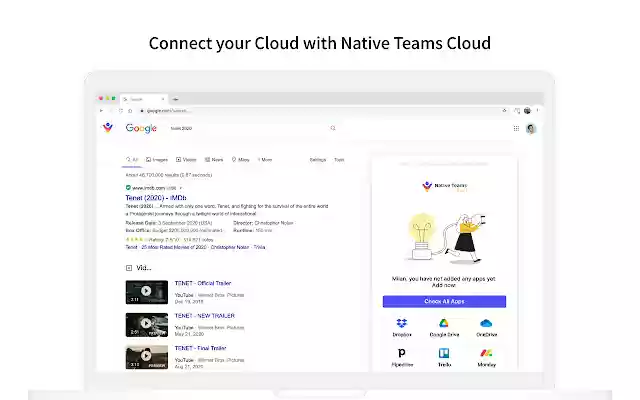This screenshot has height=400, width=640.
Task: Switch to the Images search tab
Action: point(156,159)
